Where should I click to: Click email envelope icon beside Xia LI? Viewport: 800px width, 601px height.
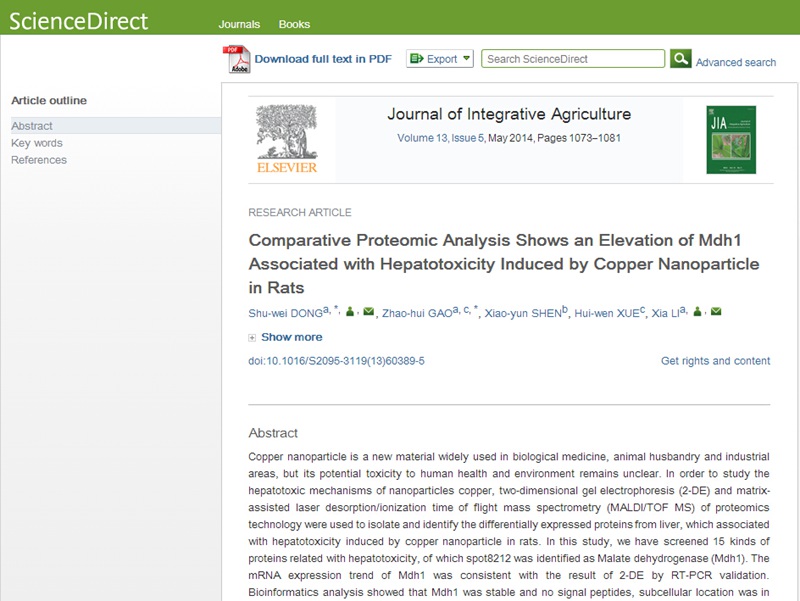[716, 311]
